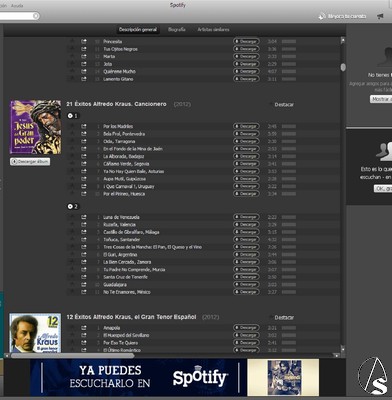Share track Castillo de Gibralfaro, Málaga
The width and height of the screenshot is (392, 400).
click(84, 232)
